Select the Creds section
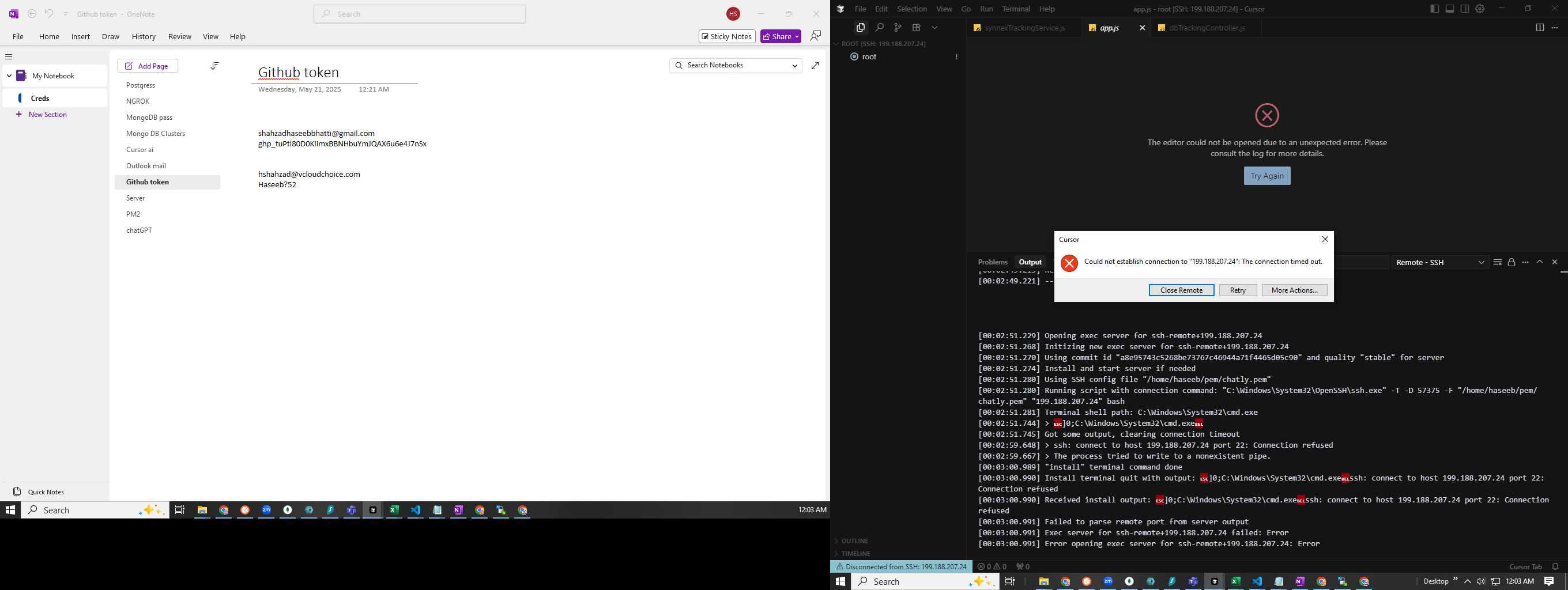 (x=55, y=98)
